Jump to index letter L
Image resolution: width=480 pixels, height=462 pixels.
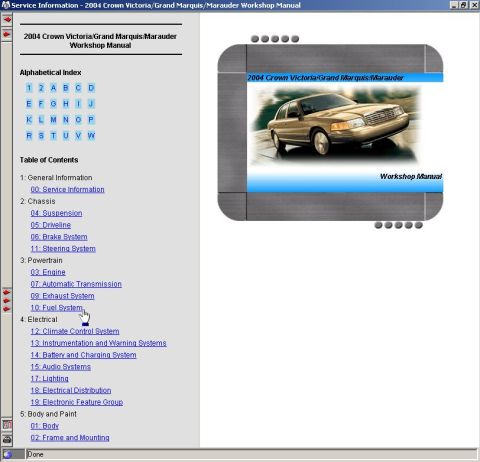click(x=41, y=120)
